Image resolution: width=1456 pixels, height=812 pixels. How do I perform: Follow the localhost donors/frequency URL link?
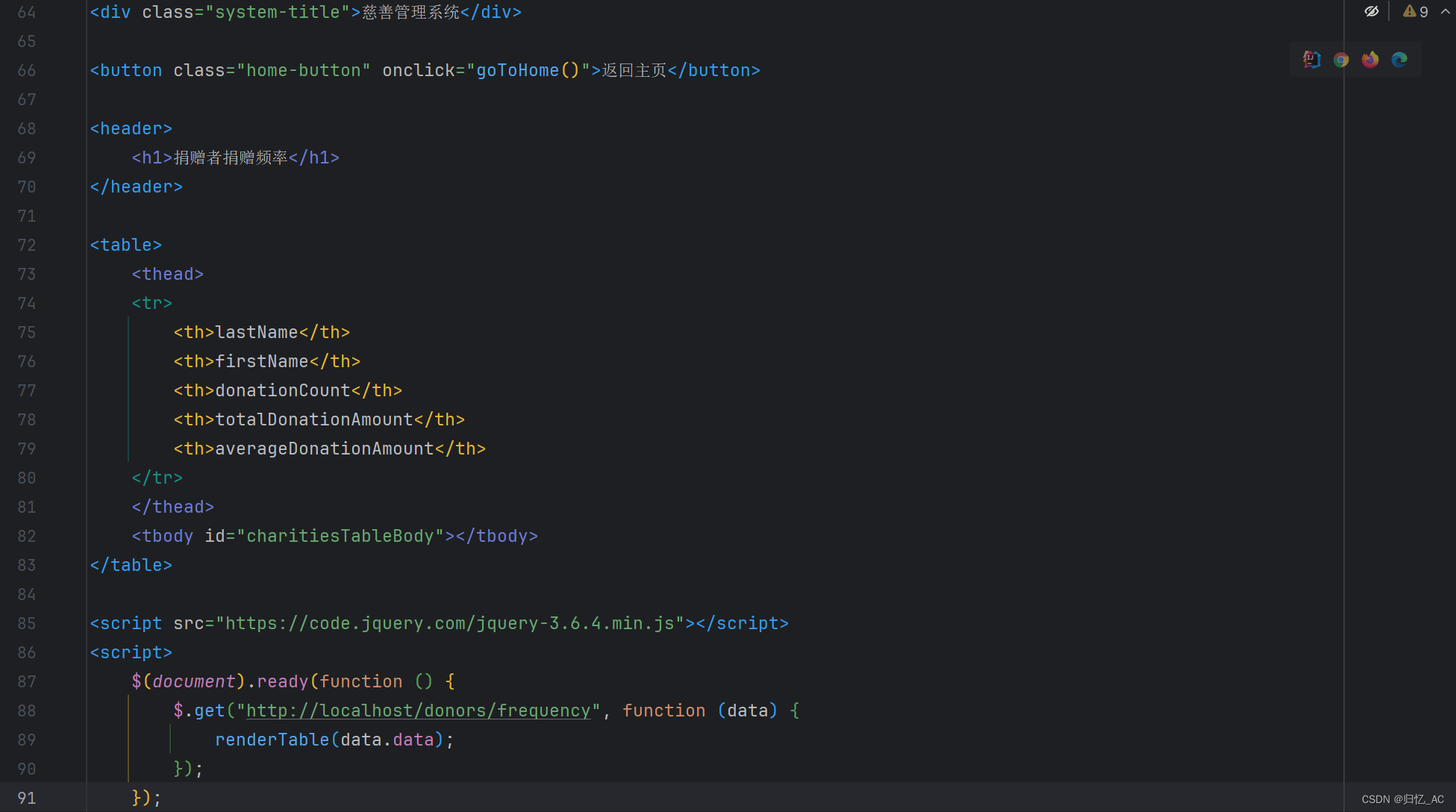click(418, 710)
